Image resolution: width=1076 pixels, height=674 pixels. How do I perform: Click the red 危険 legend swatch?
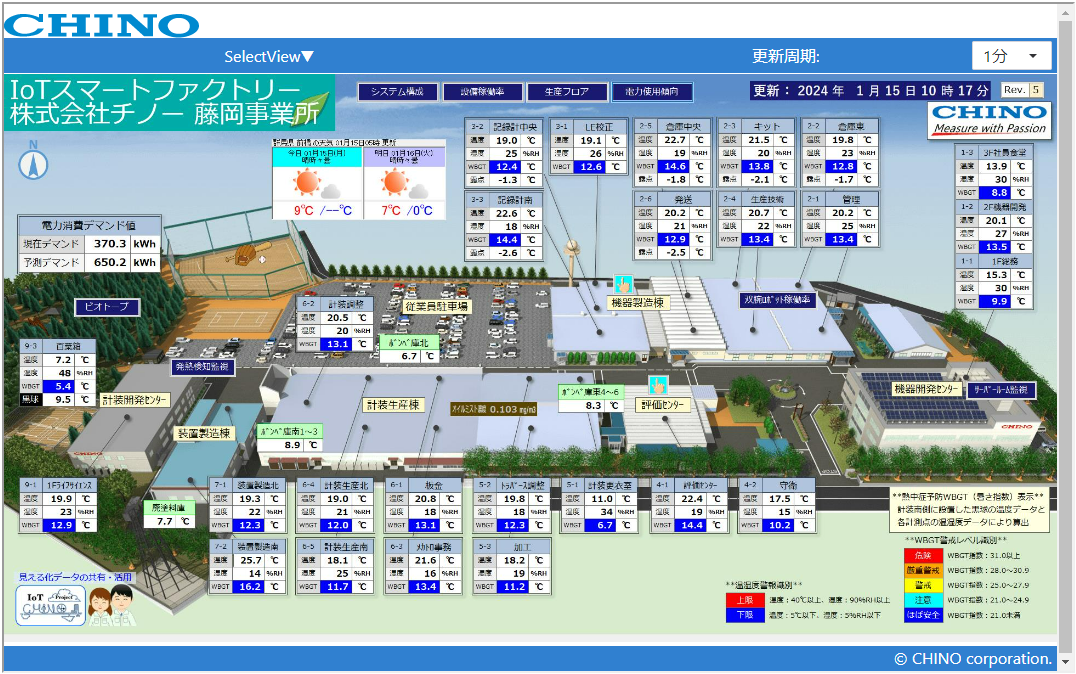(923, 556)
